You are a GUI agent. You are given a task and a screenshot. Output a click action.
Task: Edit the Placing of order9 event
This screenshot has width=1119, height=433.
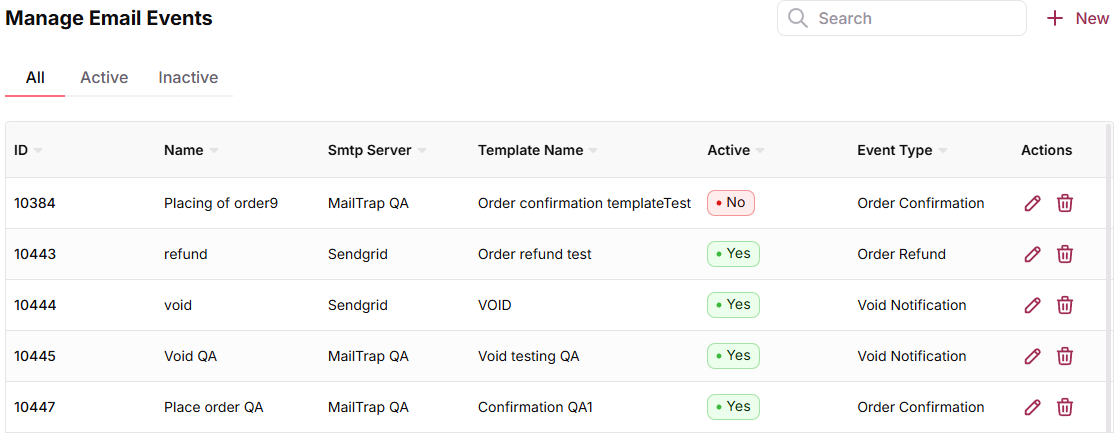(x=1032, y=203)
